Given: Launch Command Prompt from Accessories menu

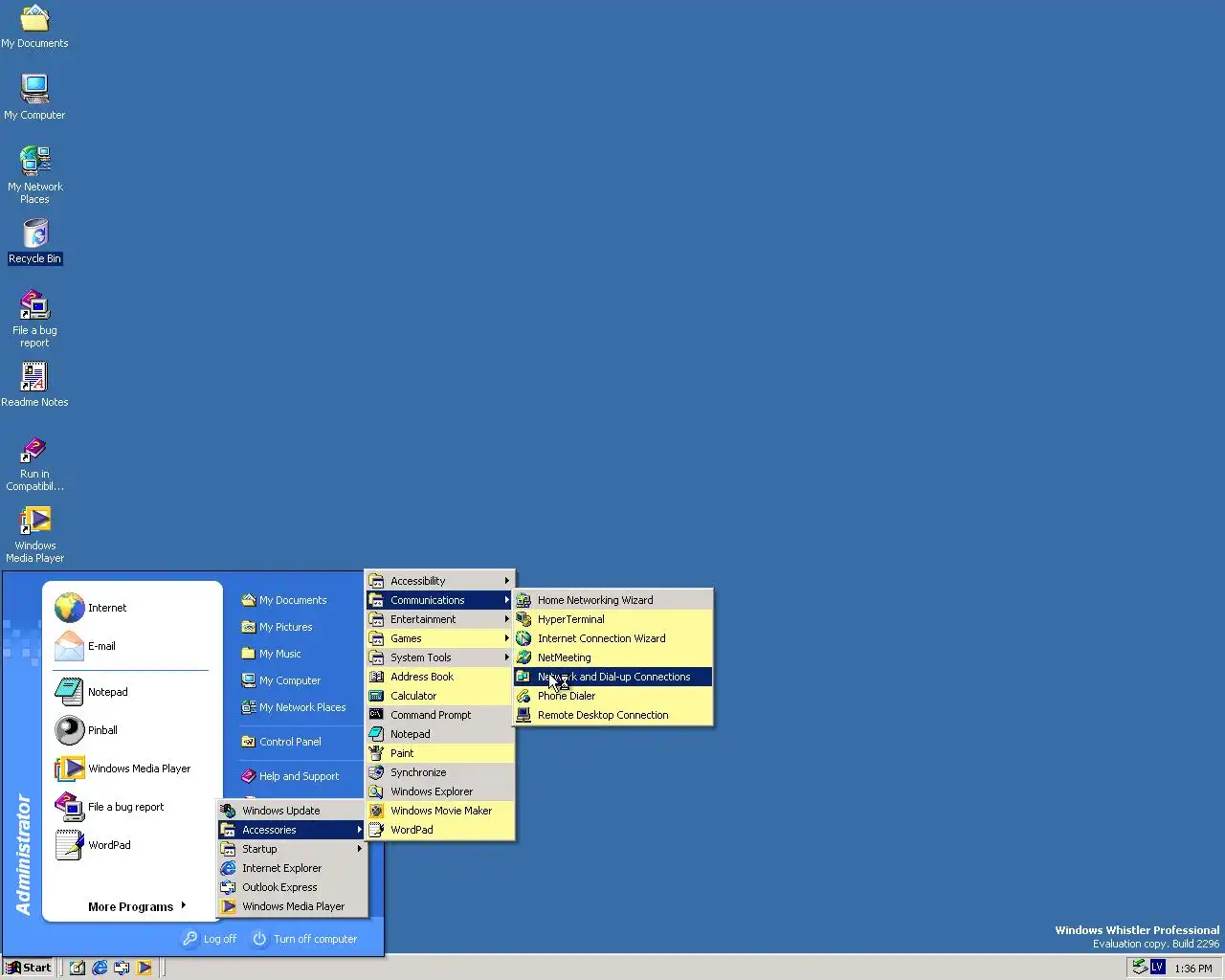Looking at the screenshot, I should (x=440, y=715).
